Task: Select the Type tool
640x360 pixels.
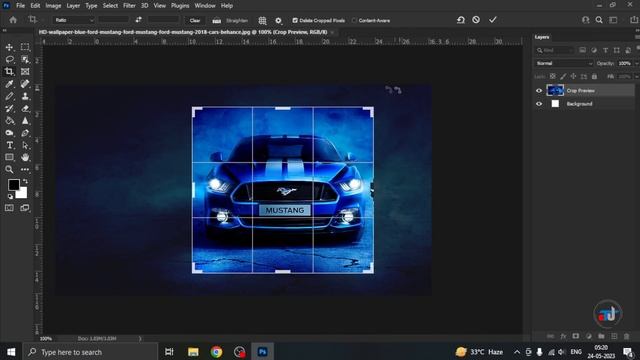Action: click(9, 145)
